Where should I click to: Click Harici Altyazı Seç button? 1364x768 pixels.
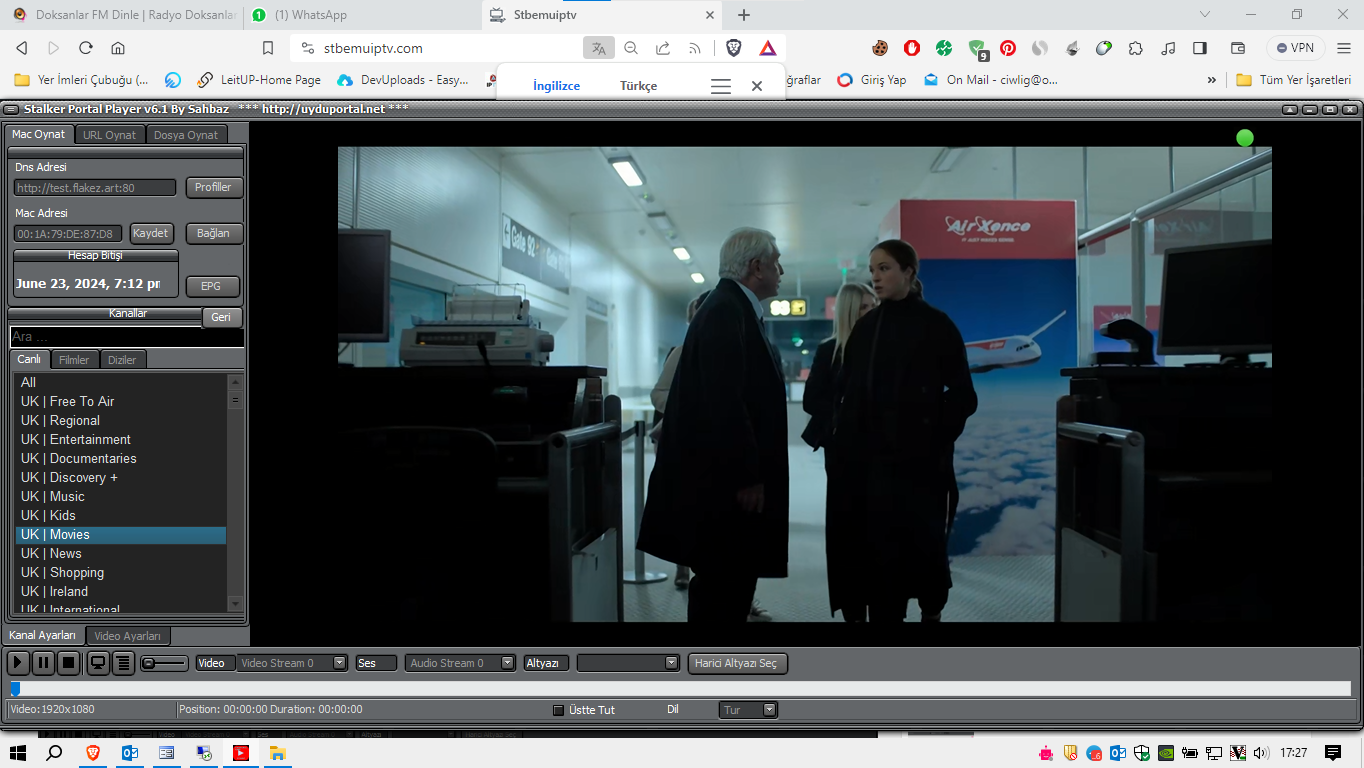[738, 663]
